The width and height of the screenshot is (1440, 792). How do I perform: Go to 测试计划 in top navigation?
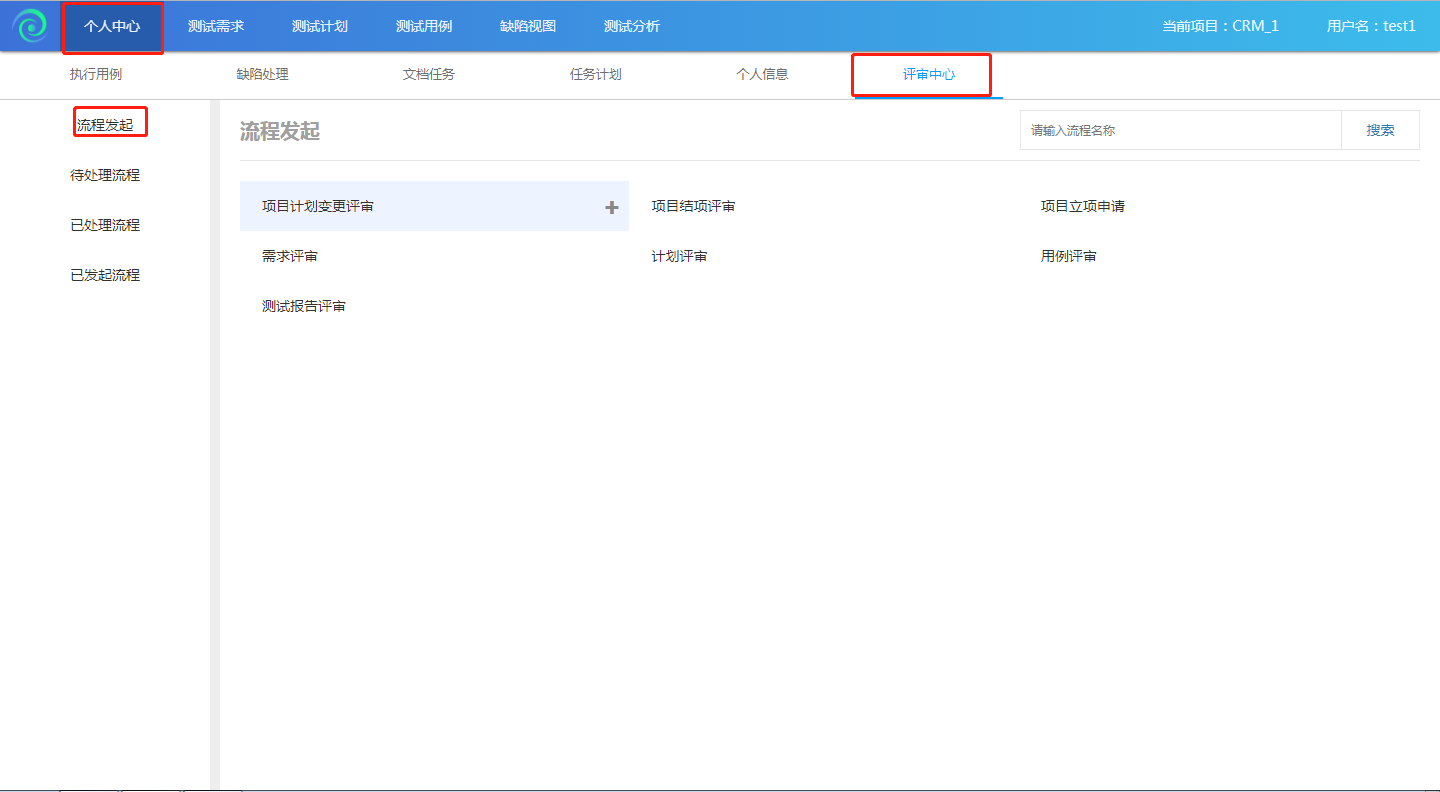tap(320, 27)
